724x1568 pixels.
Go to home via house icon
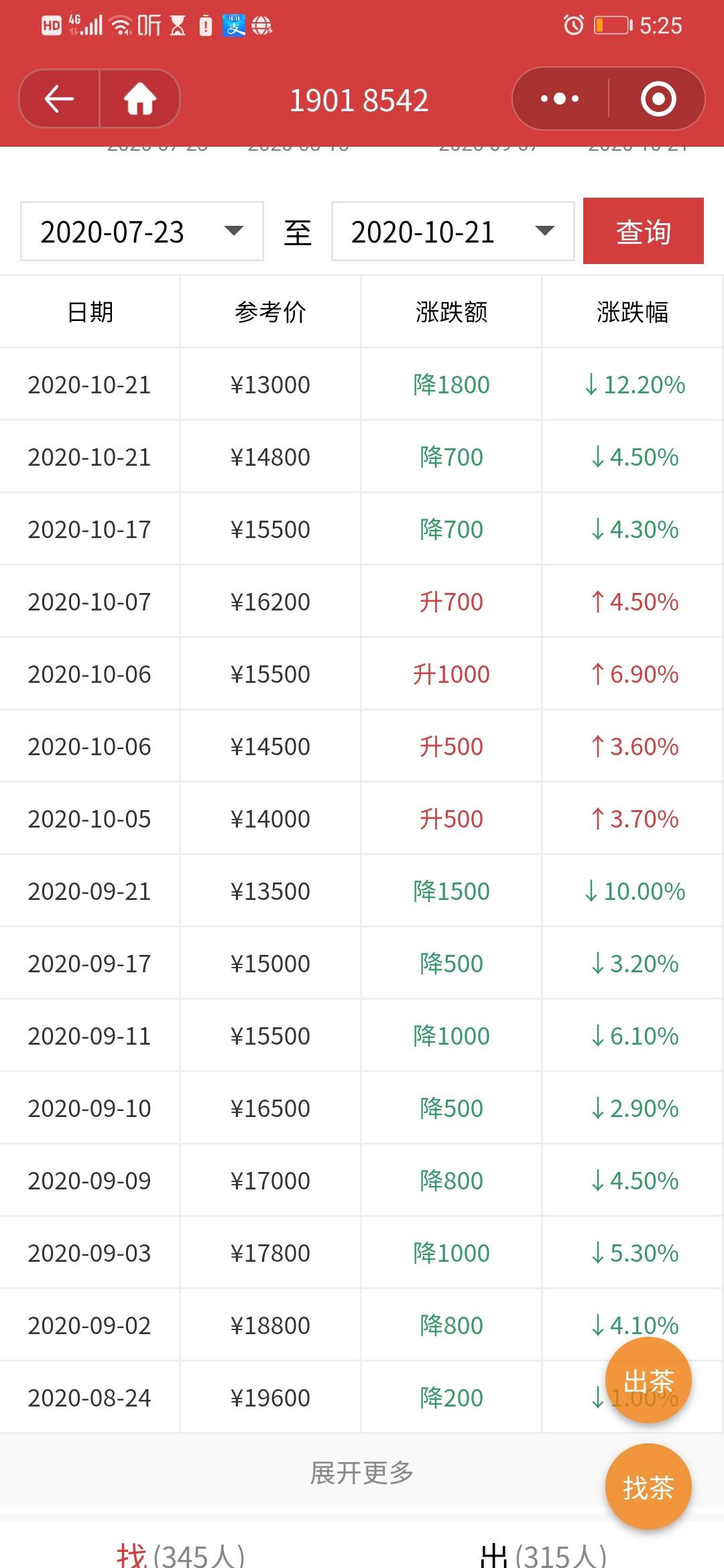coord(140,99)
